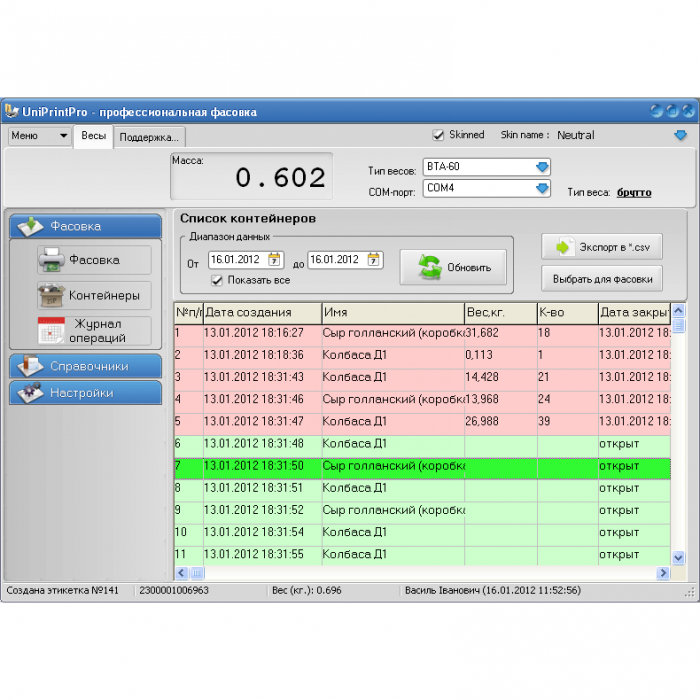The width and height of the screenshot is (700, 700).
Task: Click status bar user Василь Іванович
Action: (492, 591)
